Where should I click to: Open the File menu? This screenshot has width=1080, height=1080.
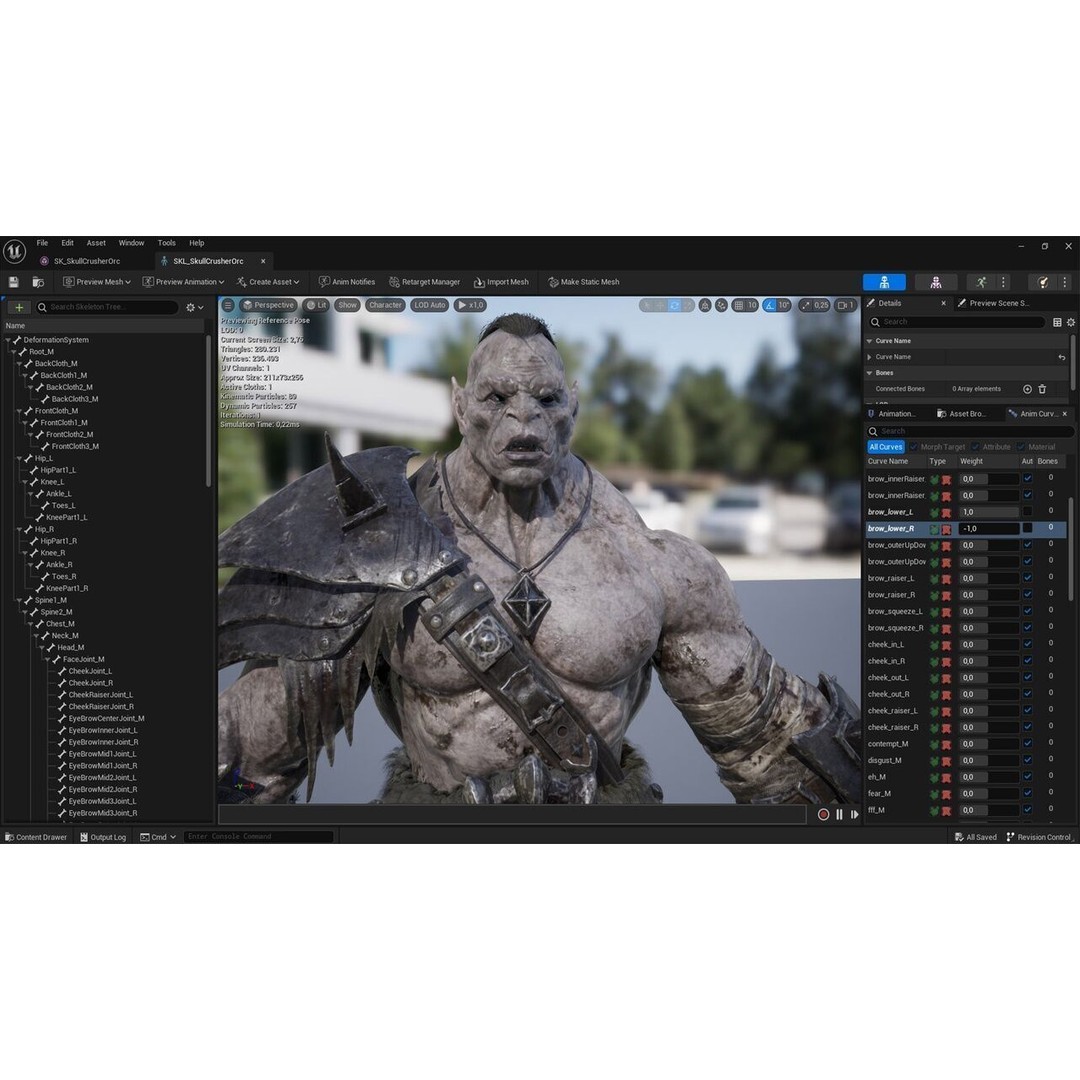pyautogui.click(x=42, y=243)
